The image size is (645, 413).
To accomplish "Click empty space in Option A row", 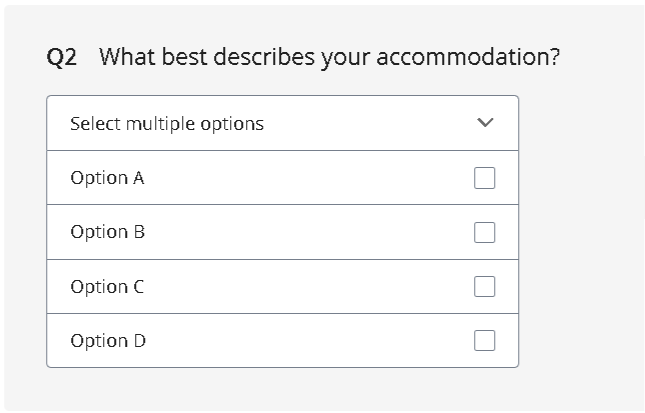I will coord(300,178).
